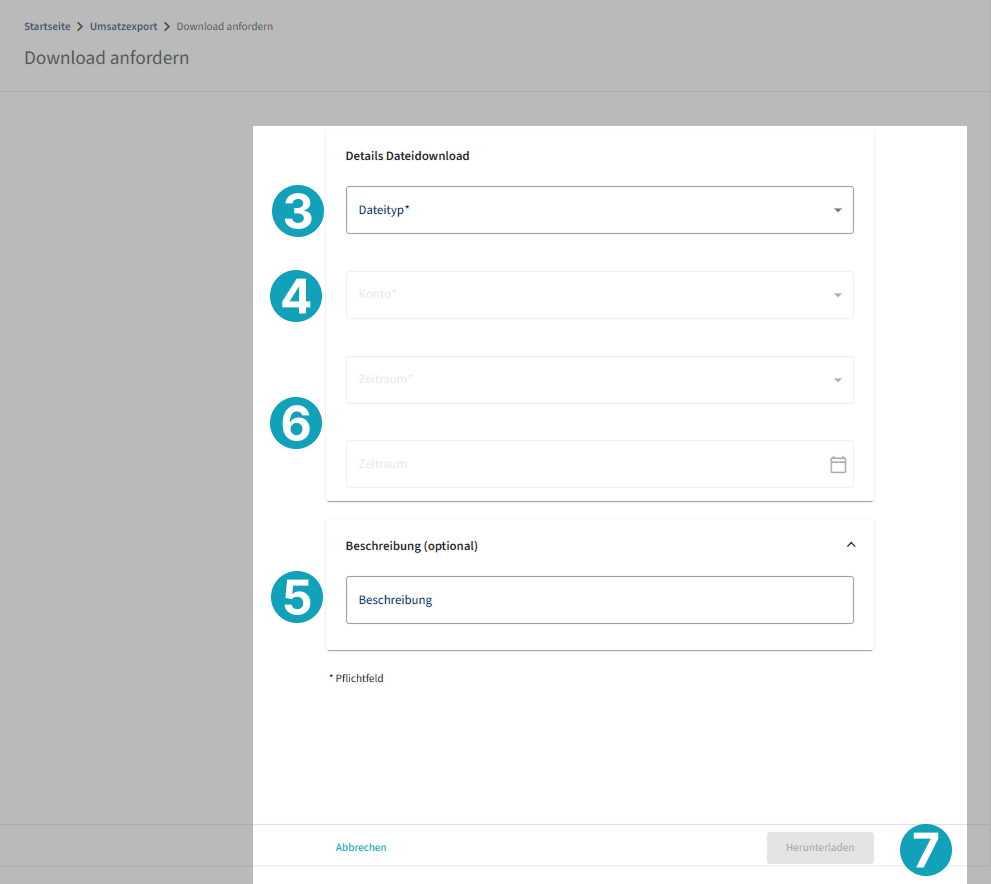Click the 'Details Dateidownload' section title
The height and width of the screenshot is (884, 991).
click(x=407, y=156)
